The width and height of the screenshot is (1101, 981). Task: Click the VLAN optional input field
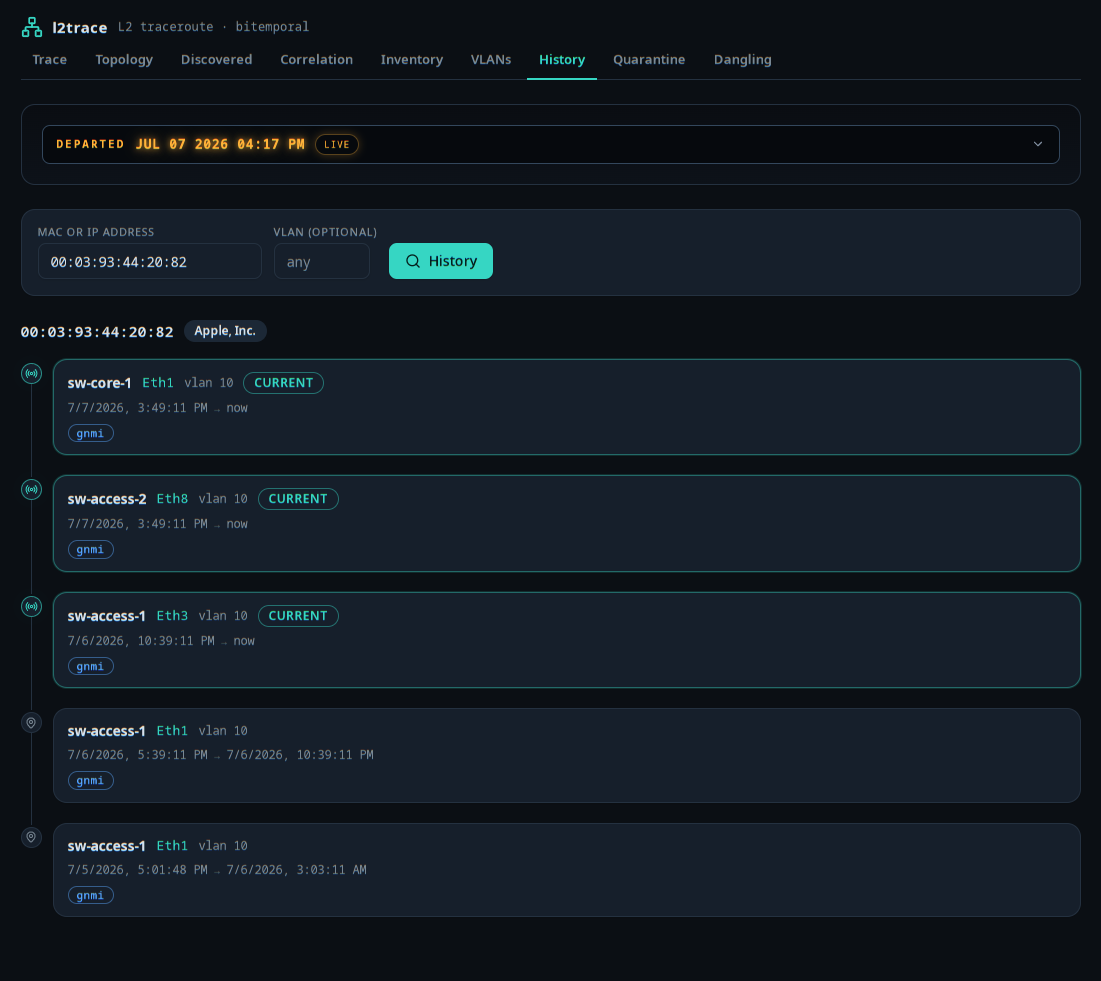coord(322,261)
